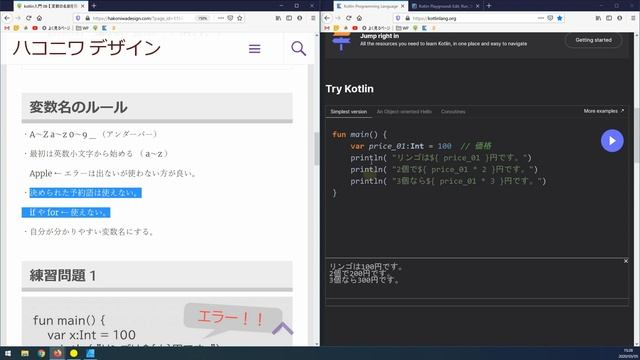
Task: Select Coroutines tab
Action: point(453,112)
